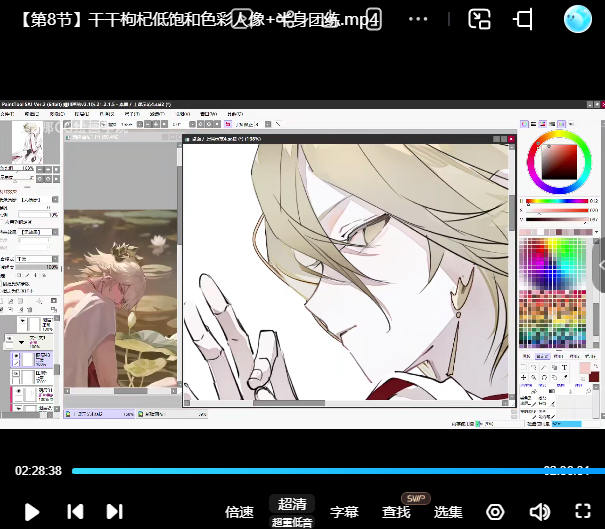Open the 文件 menu in SAI
Image resolution: width=605 pixels, height=529 pixels.
[7, 114]
